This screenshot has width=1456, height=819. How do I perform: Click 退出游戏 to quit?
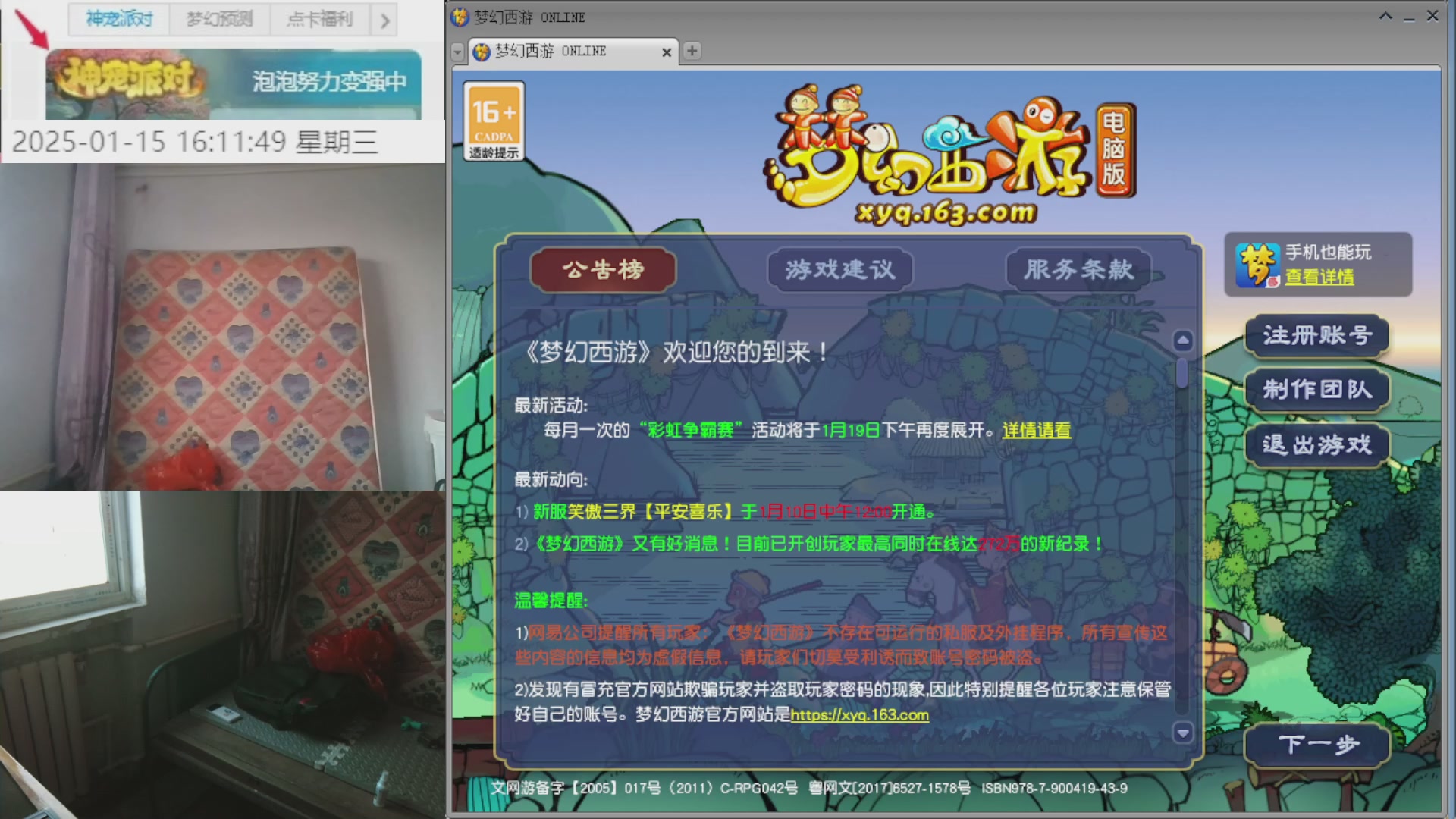pyautogui.click(x=1317, y=444)
